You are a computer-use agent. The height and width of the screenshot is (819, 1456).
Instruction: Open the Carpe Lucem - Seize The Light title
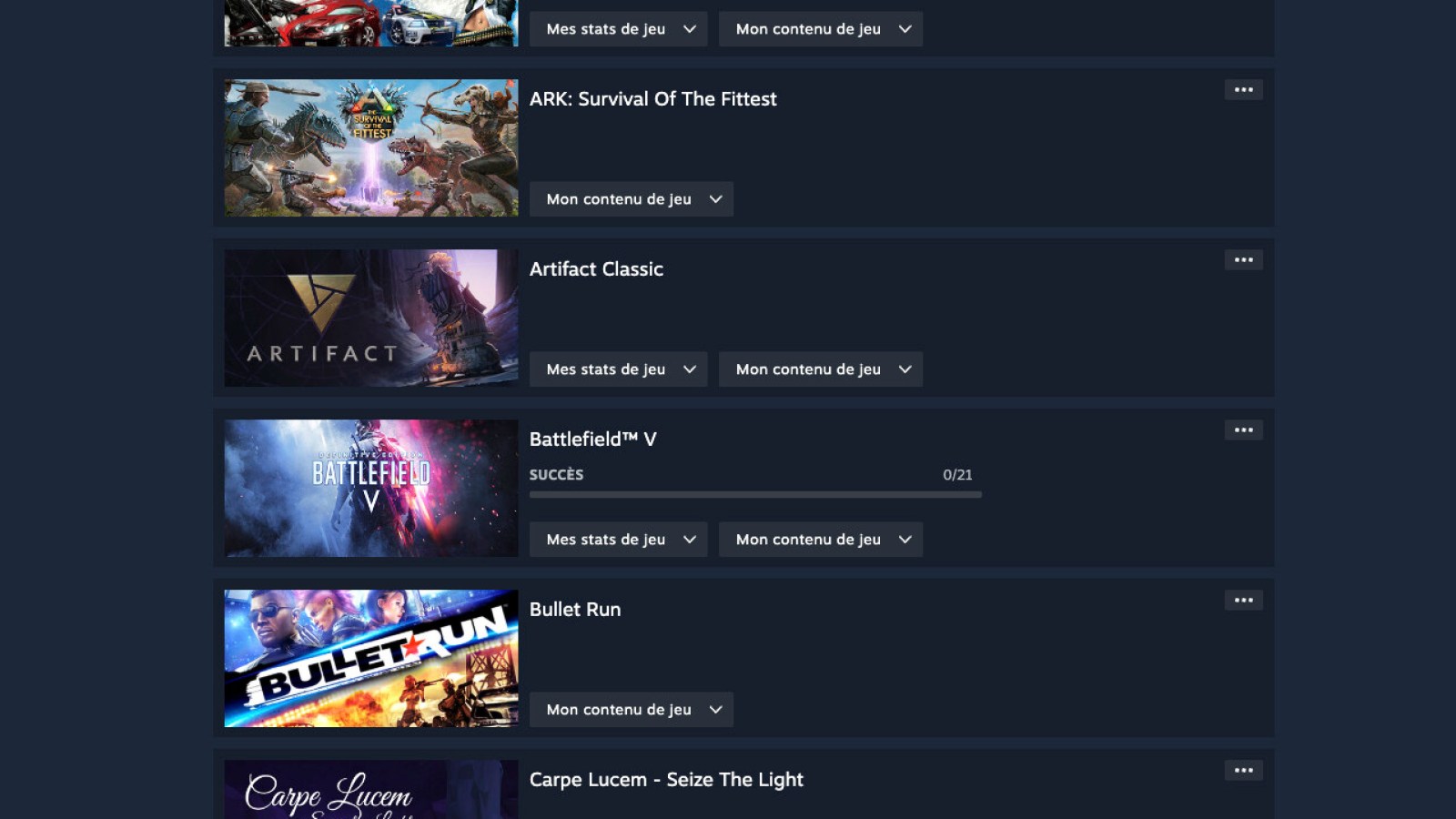(x=666, y=780)
